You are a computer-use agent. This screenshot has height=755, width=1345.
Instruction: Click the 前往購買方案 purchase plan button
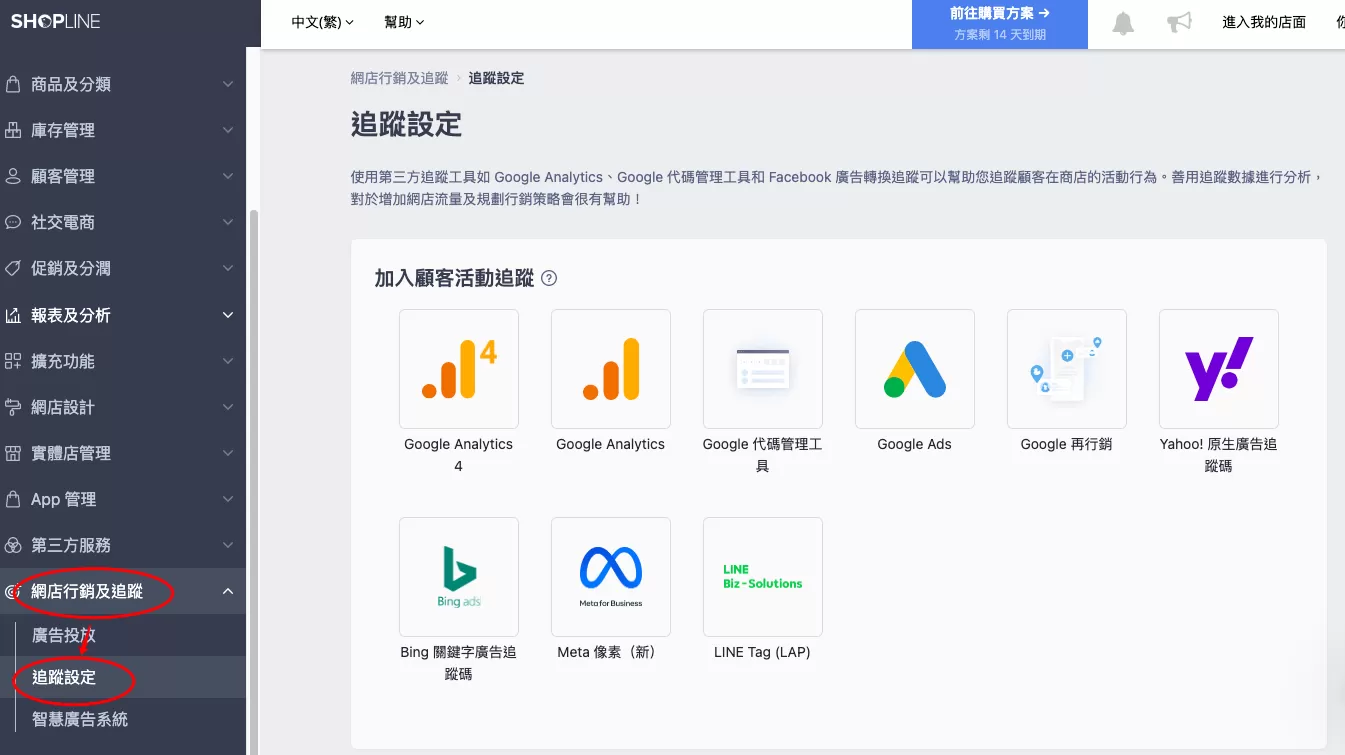[1000, 24]
